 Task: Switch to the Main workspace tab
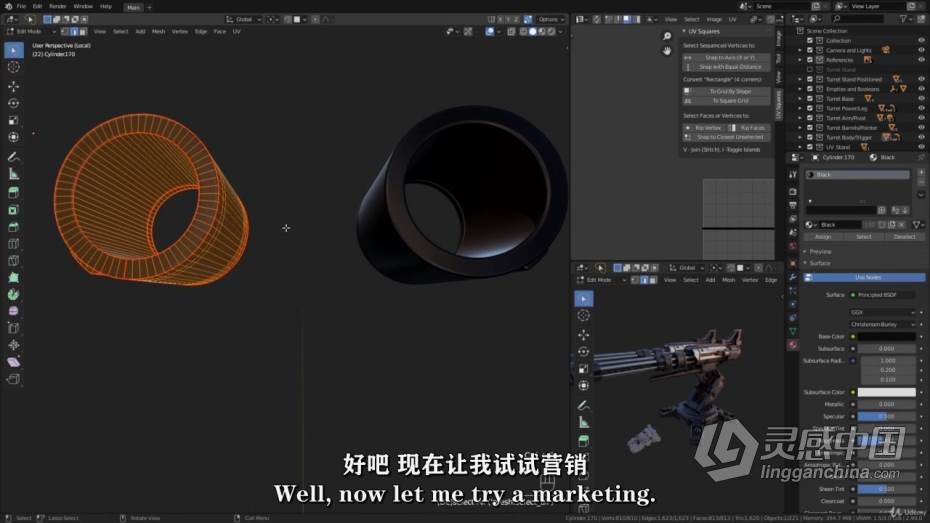[133, 7]
